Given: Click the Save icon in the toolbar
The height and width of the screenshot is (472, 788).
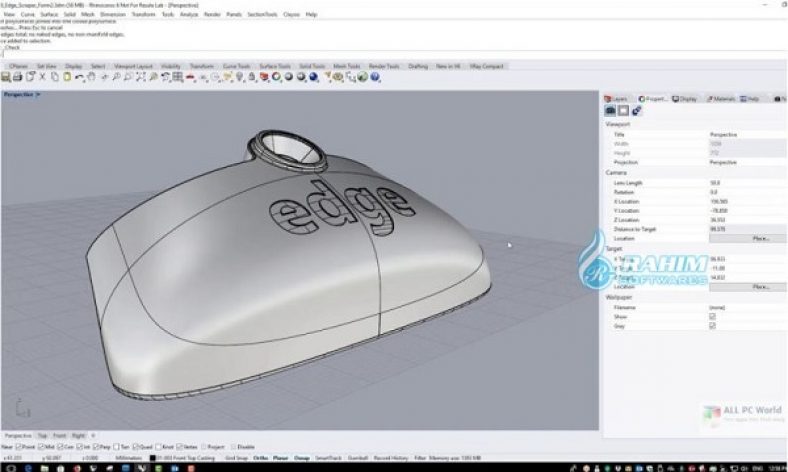Looking at the screenshot, I should [x=6, y=77].
